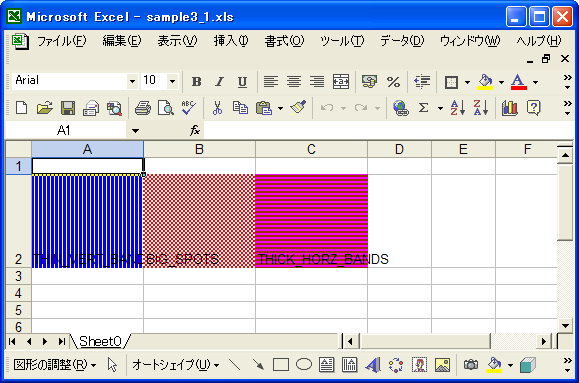The image size is (579, 383).
Task: Open 書式(O) menu
Action: tap(284, 41)
